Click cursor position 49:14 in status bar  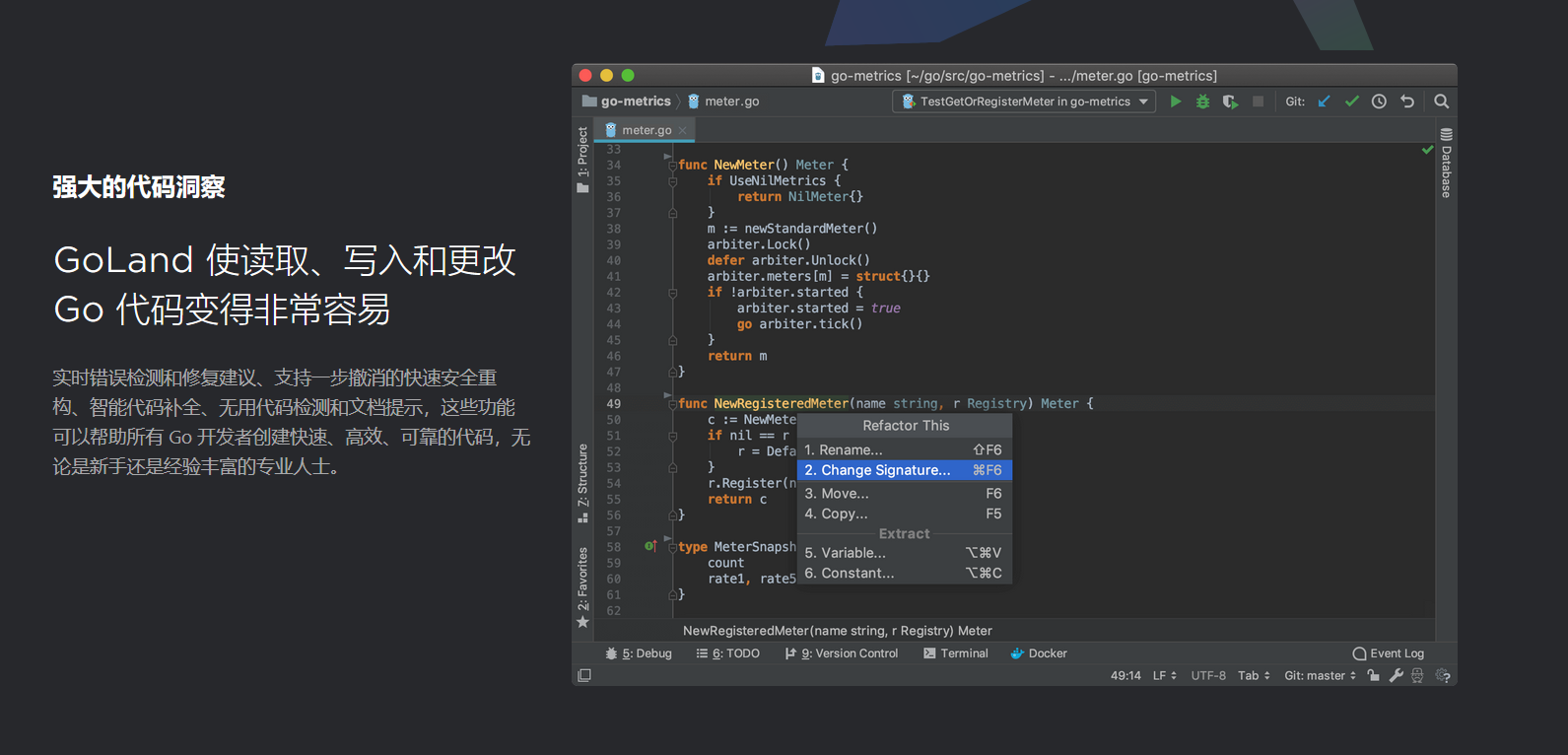tap(1125, 675)
